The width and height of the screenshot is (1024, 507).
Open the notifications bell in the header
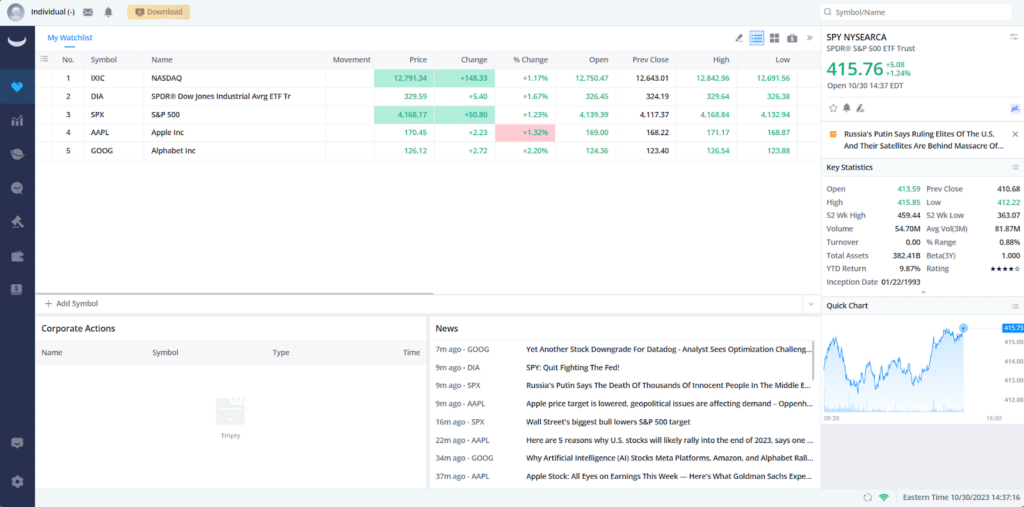click(108, 12)
